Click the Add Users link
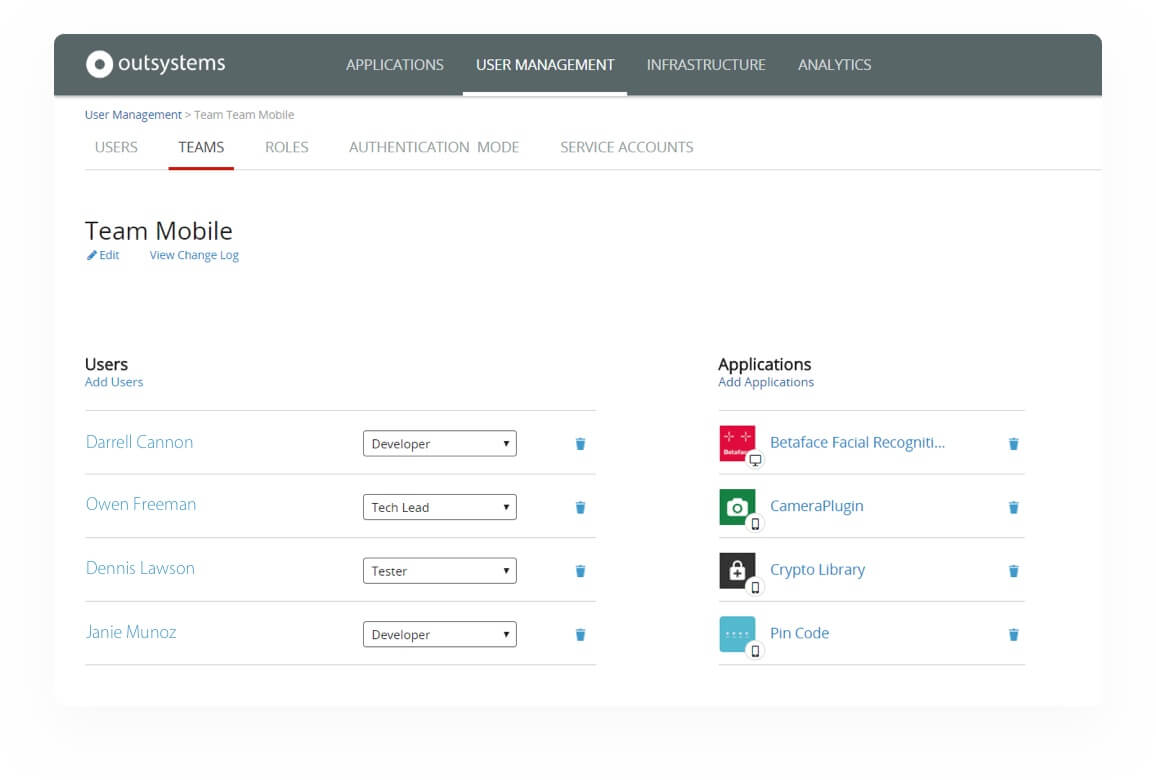Screen dimensions: 1156x780 114,382
